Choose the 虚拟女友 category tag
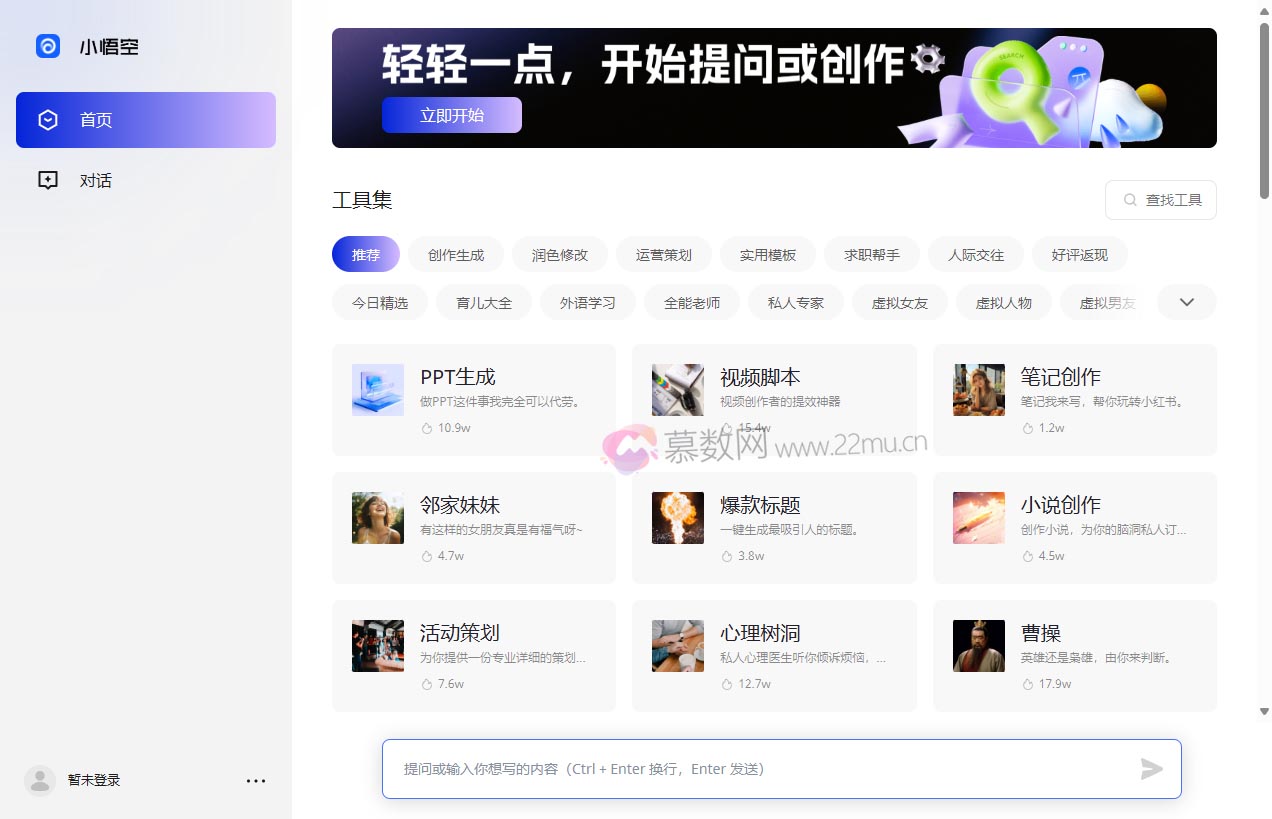 pyautogui.click(x=899, y=302)
